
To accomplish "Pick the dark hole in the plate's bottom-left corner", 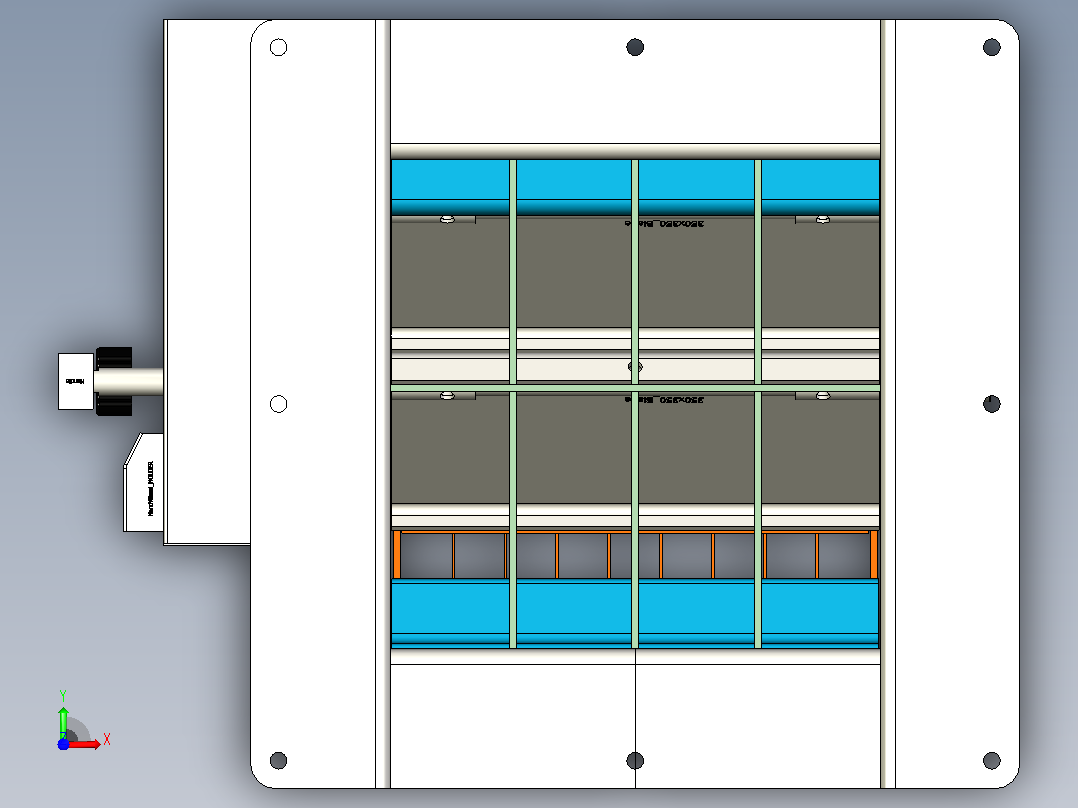I will 278,761.
